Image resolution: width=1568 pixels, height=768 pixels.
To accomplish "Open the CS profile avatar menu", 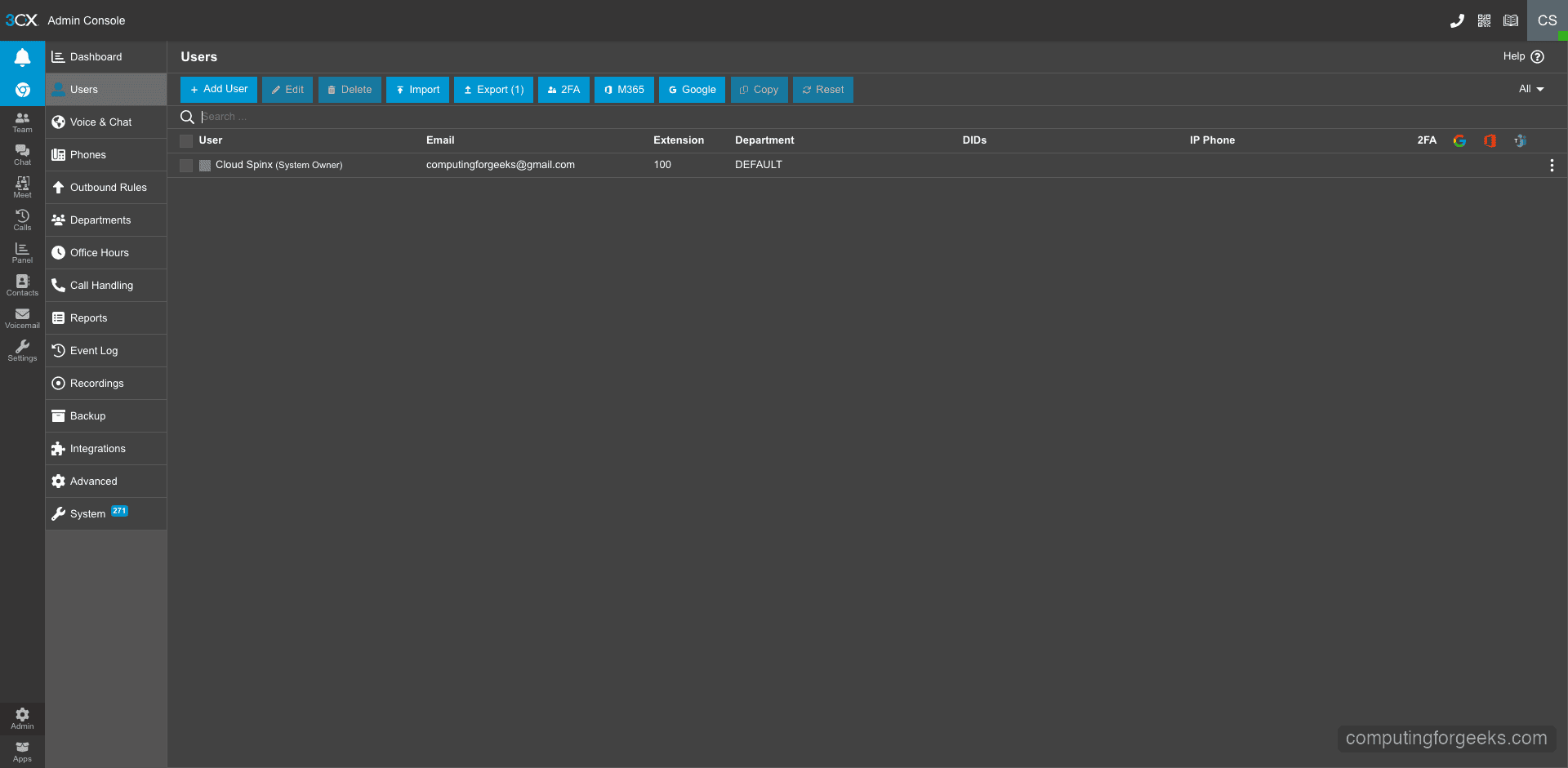I will [1547, 20].
